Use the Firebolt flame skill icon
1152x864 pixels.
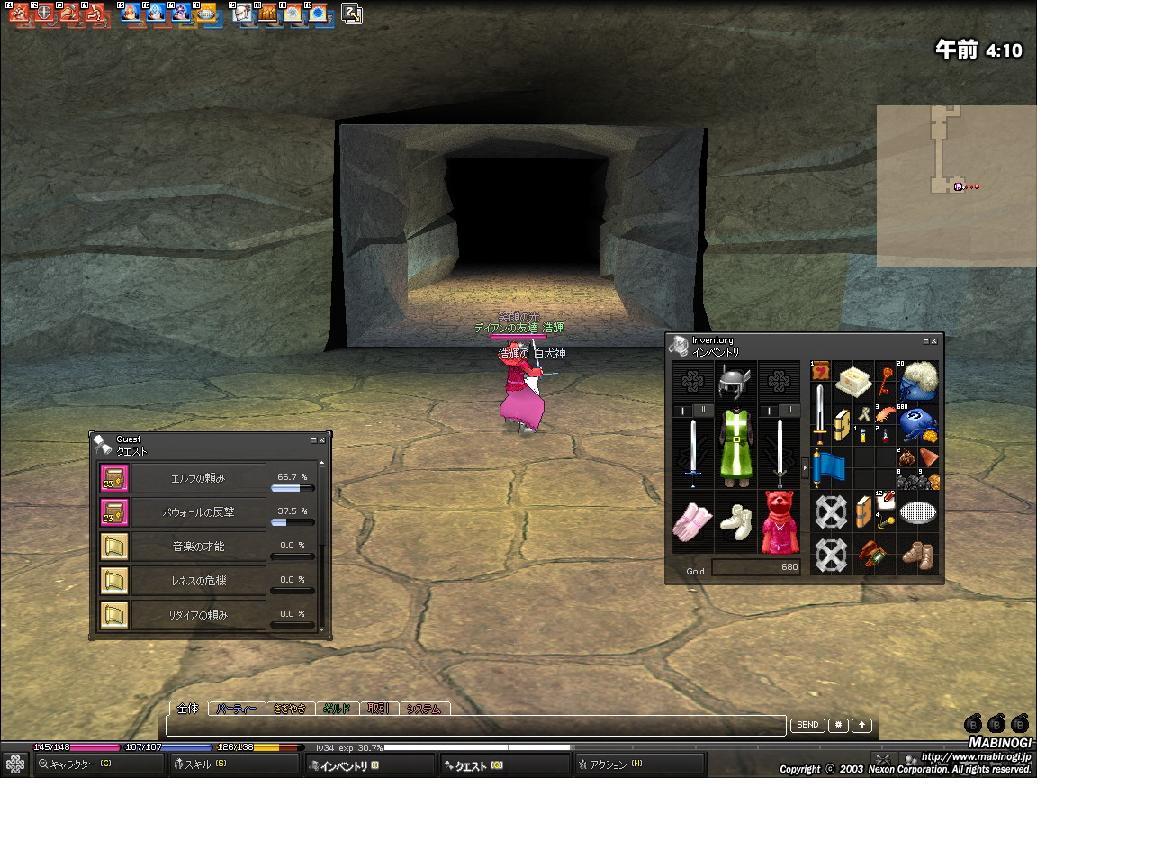(130, 13)
